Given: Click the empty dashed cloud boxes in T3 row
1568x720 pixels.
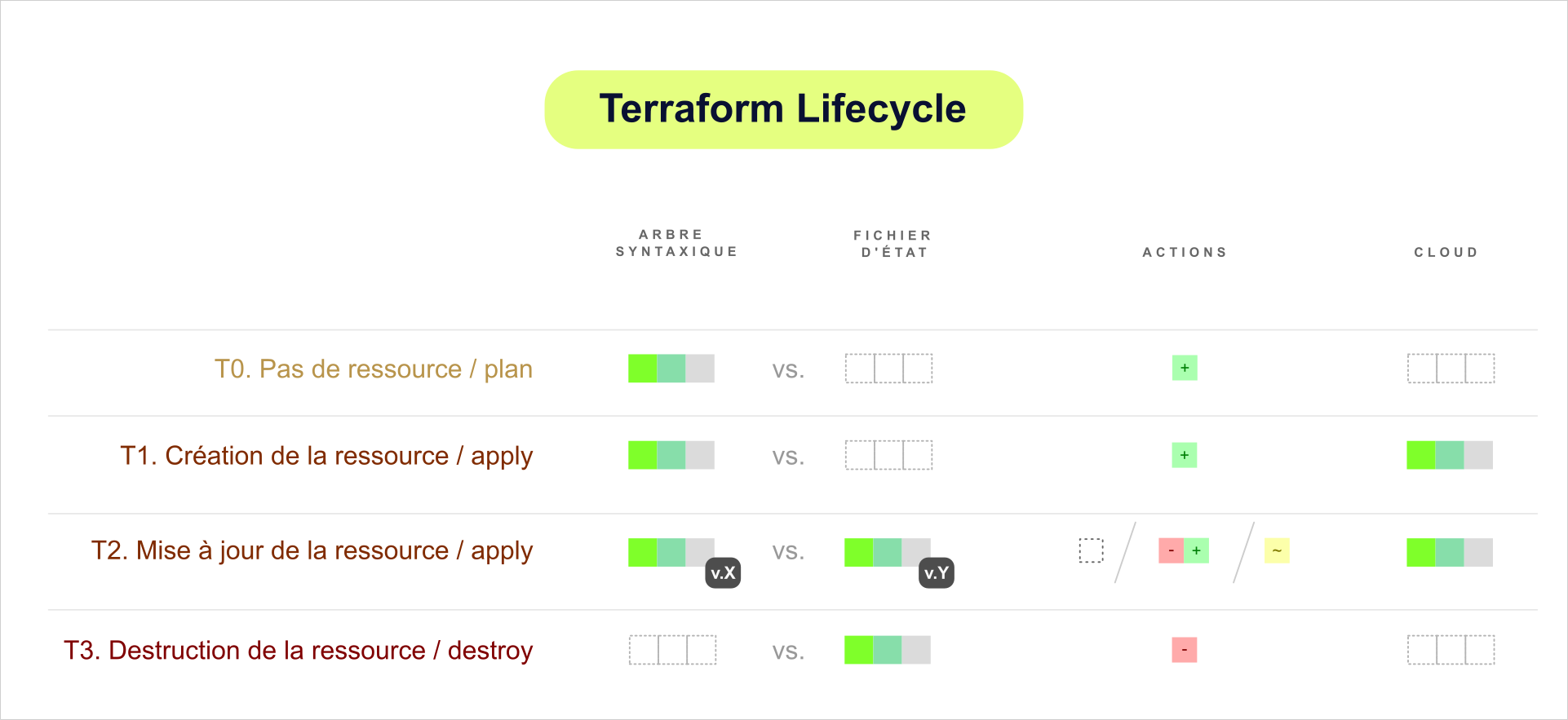Looking at the screenshot, I should click(1451, 650).
